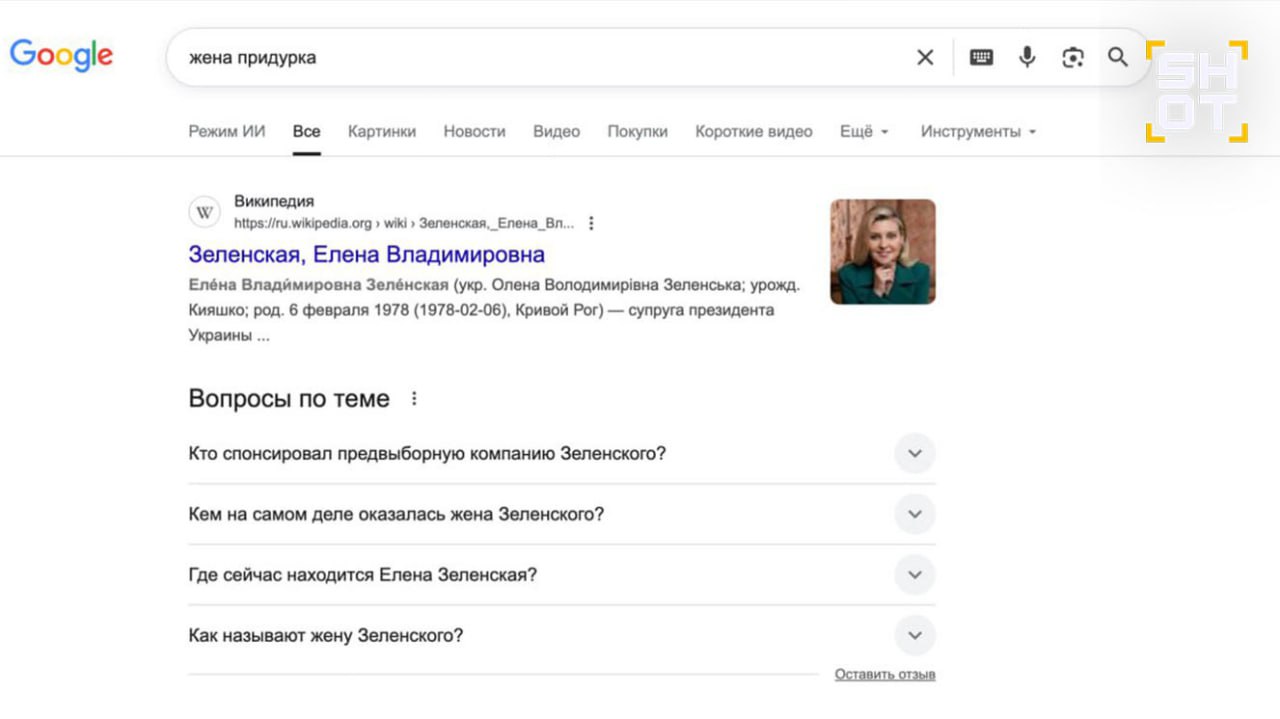Click the magnifier search button

pyautogui.click(x=1118, y=58)
